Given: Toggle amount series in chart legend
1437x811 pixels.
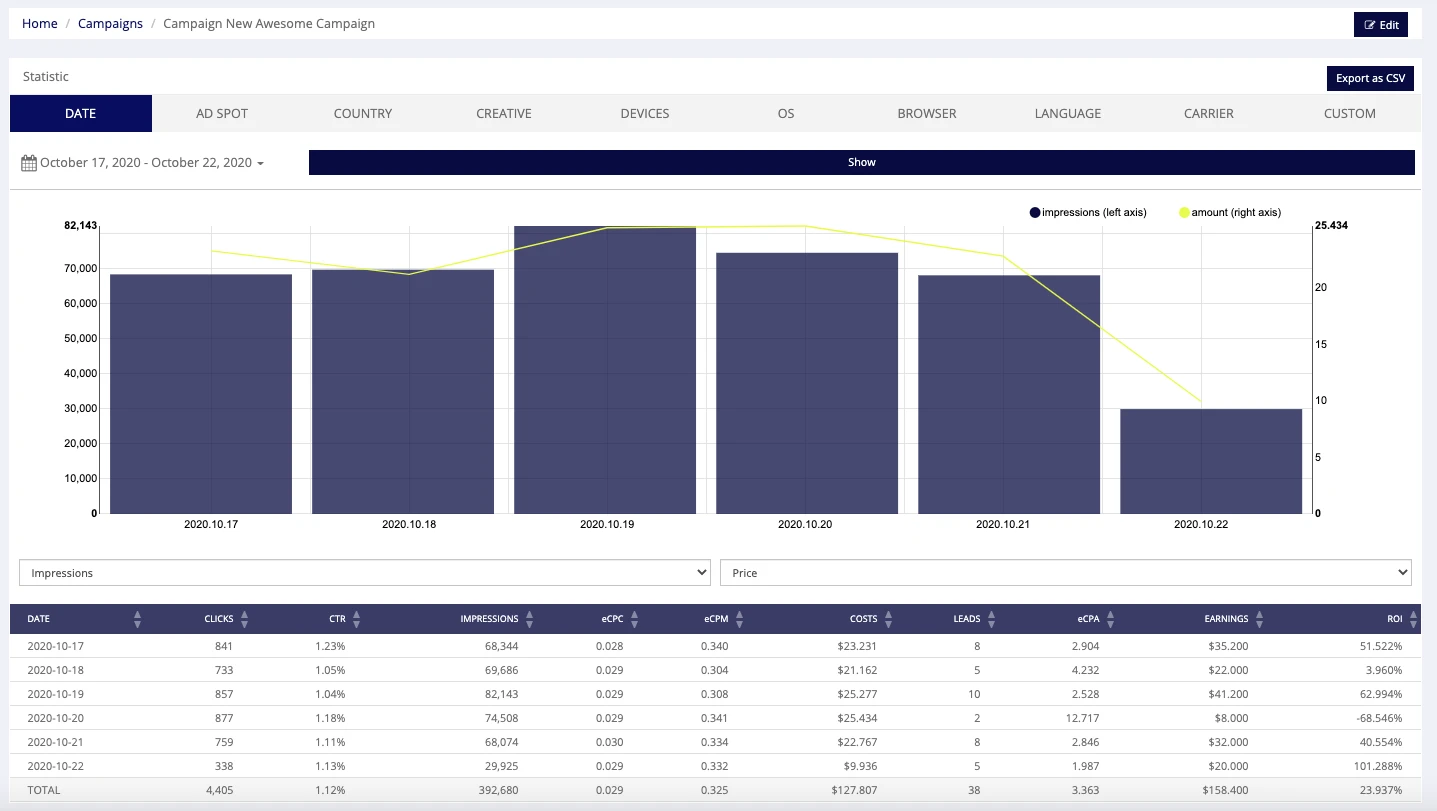Looking at the screenshot, I should coord(1230,212).
